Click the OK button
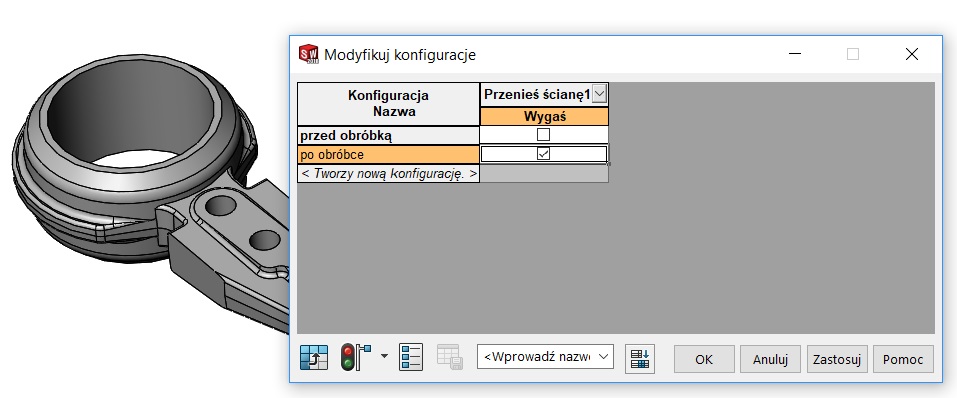The width and height of the screenshot is (957, 398). click(704, 359)
